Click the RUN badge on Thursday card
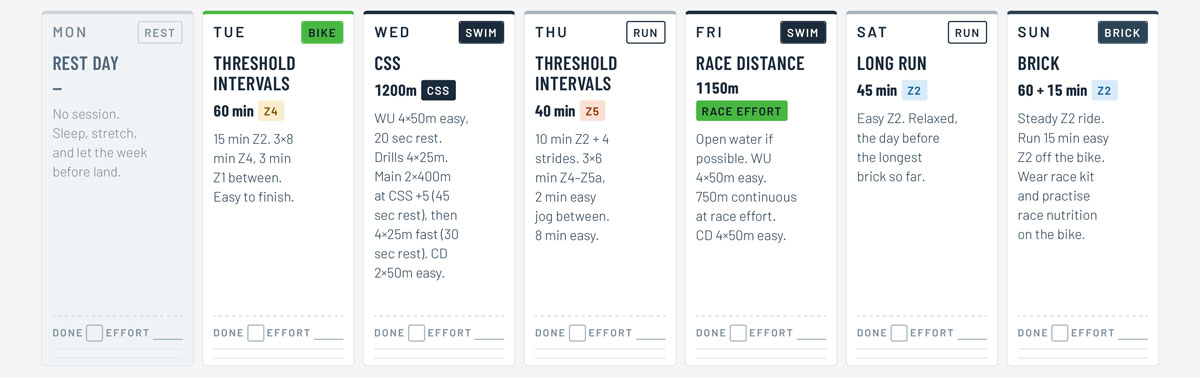 (645, 33)
